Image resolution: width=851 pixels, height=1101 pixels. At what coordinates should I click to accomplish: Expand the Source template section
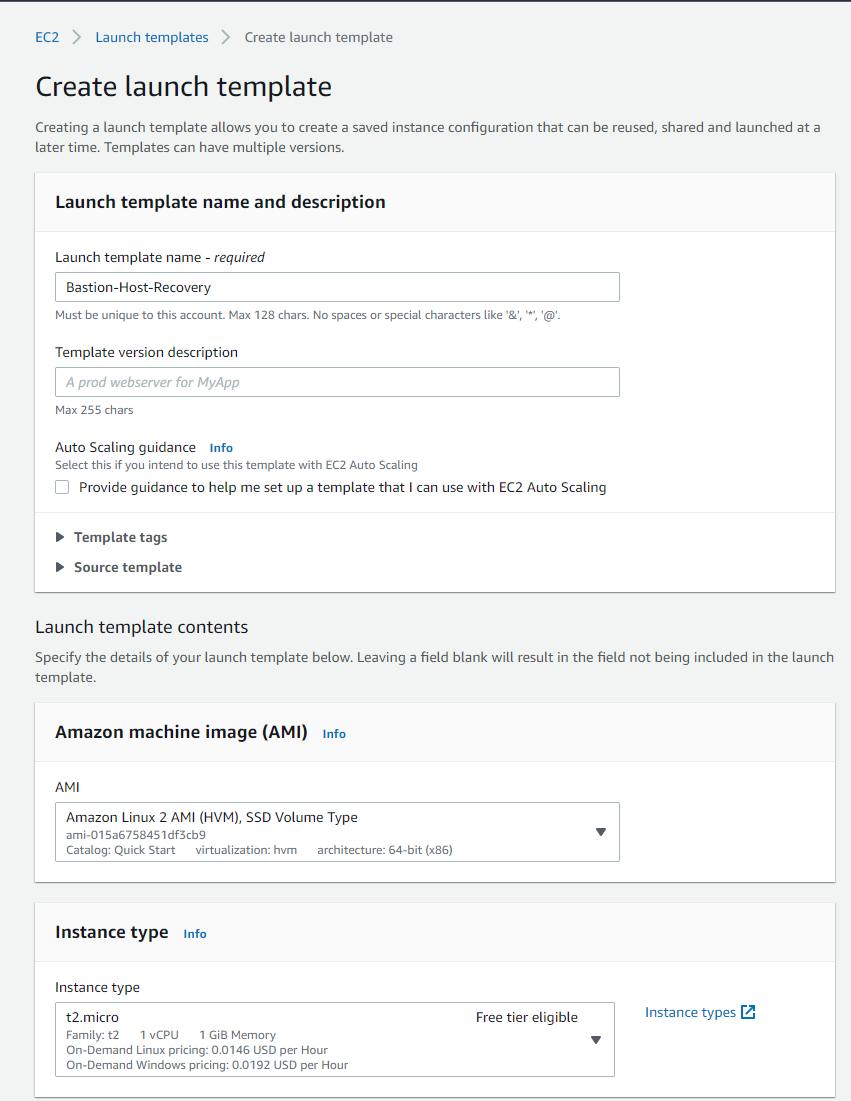point(128,567)
